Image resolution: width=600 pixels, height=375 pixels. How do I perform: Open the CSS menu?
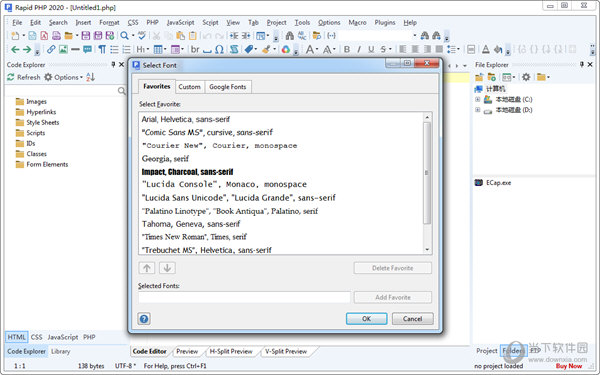(x=133, y=23)
